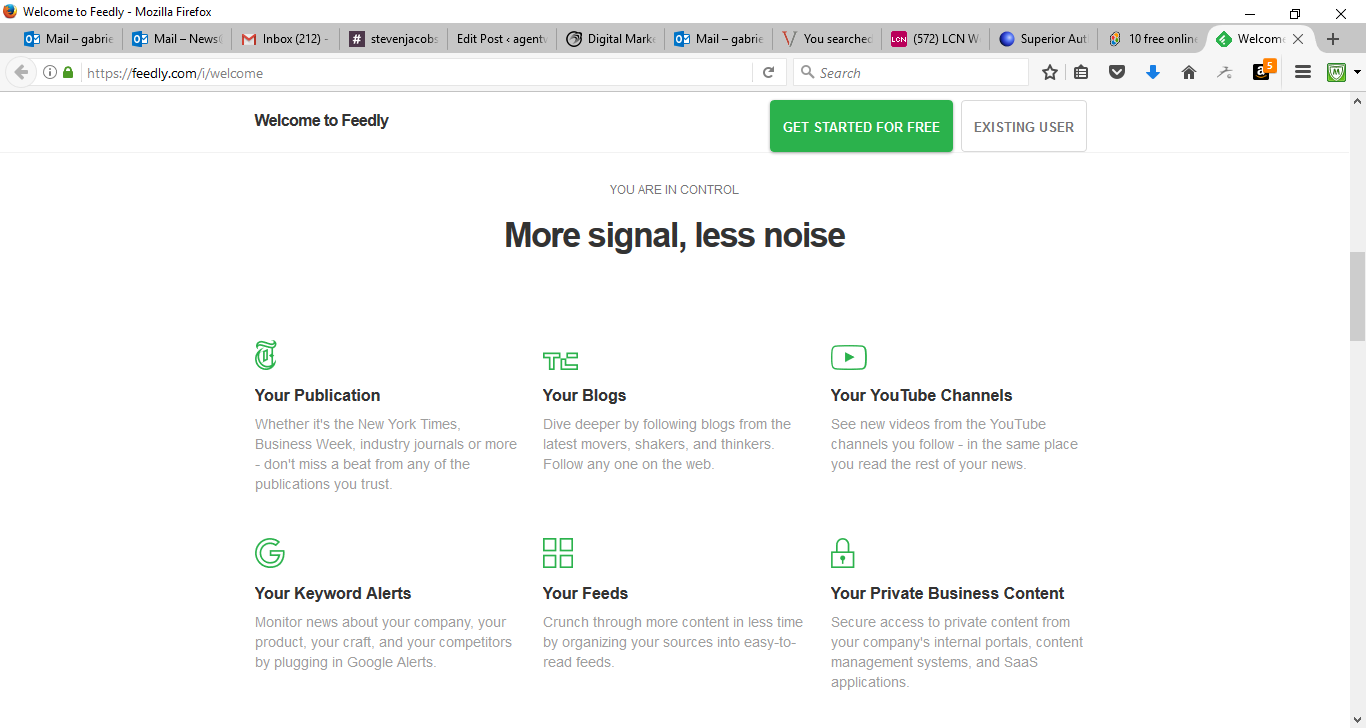Click Your Private Business Content heading

point(947,593)
